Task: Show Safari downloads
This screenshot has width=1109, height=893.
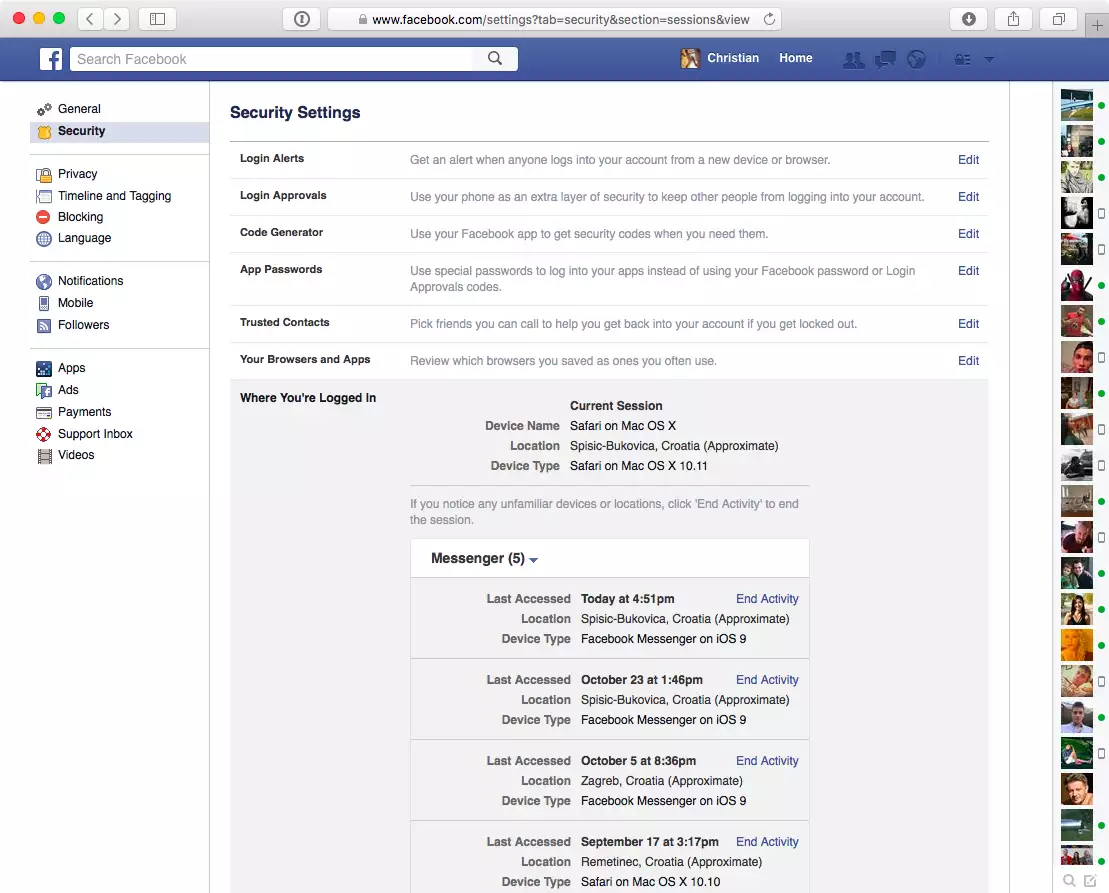Action: click(x=969, y=19)
